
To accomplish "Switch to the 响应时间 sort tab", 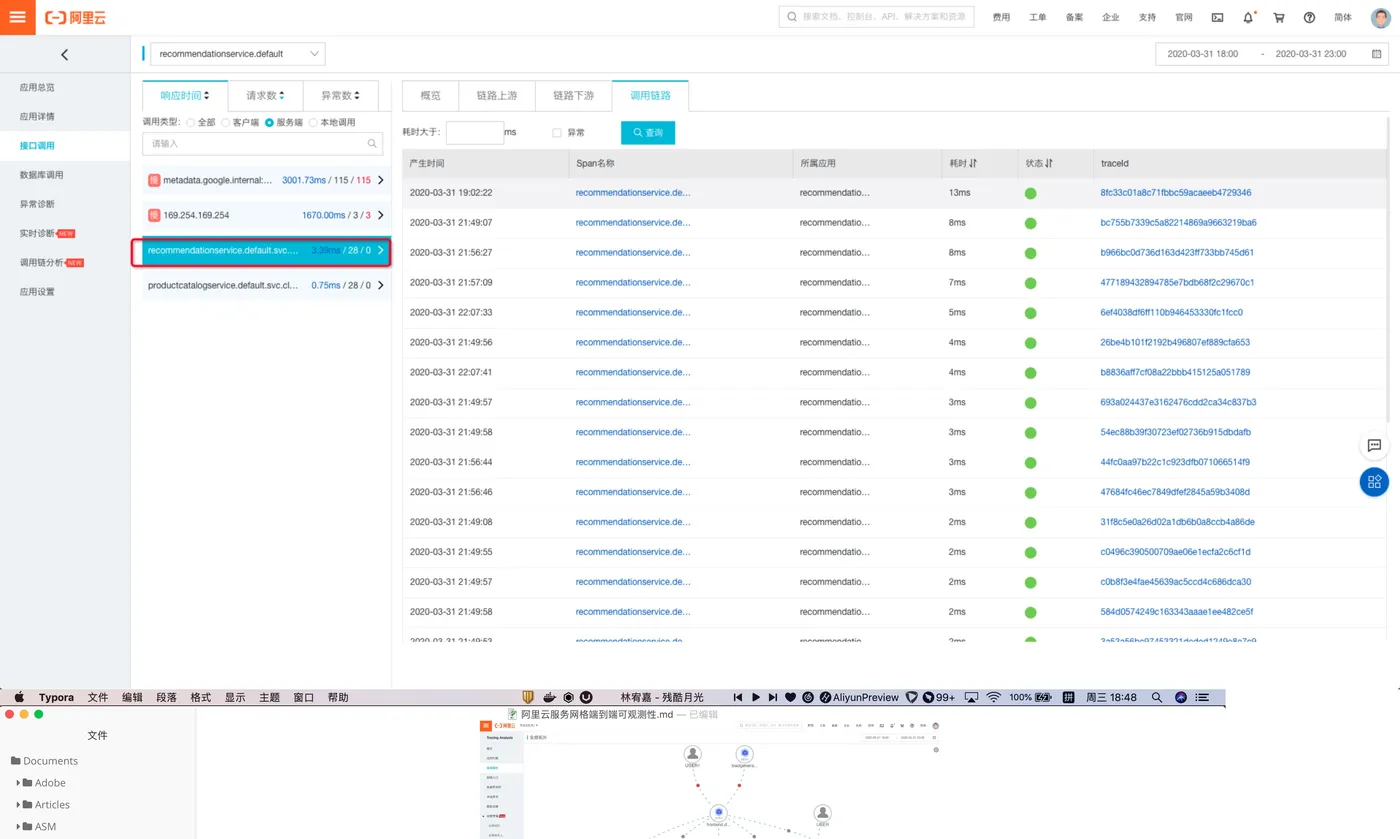I will (186, 96).
